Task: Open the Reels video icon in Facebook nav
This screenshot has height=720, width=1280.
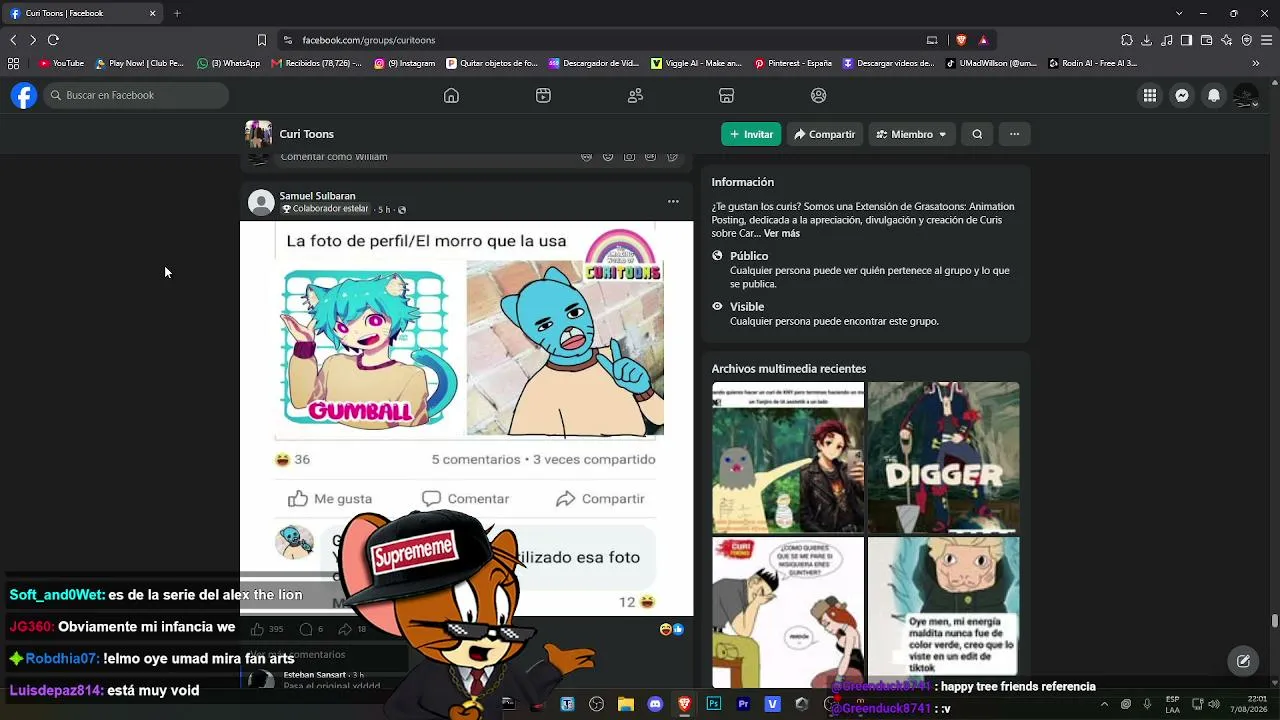Action: pyautogui.click(x=543, y=96)
